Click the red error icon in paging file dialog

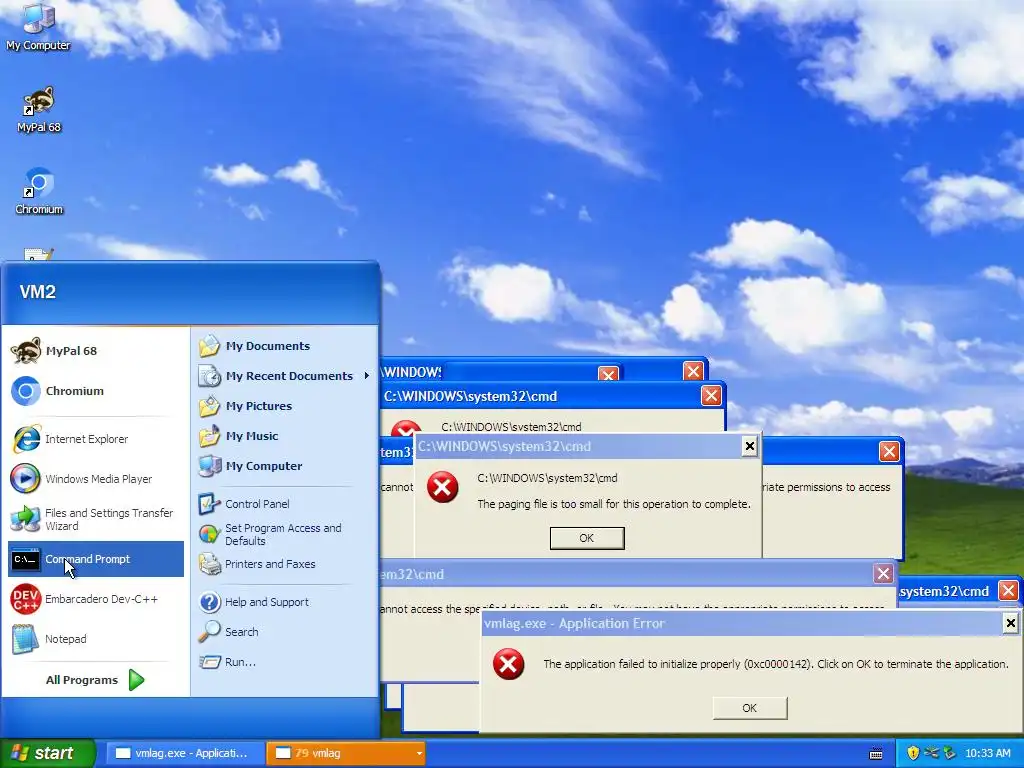point(443,487)
